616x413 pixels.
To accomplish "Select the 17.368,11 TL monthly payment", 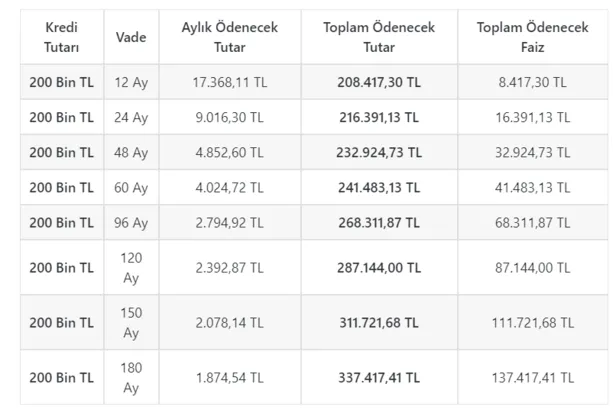I will (x=230, y=82).
